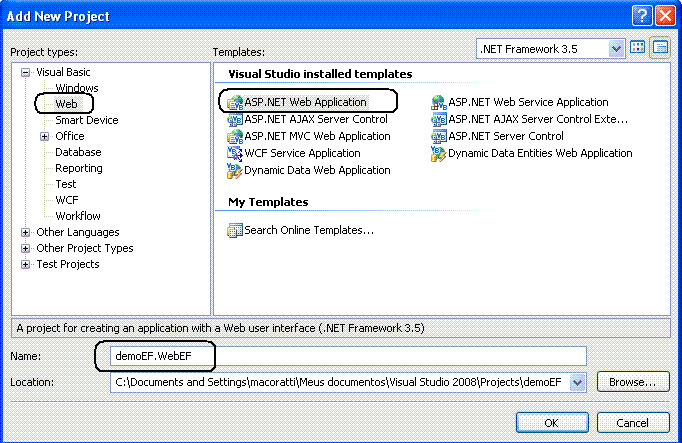Select the Workflow project type
Viewport: 682px width, 443px height.
78,216
